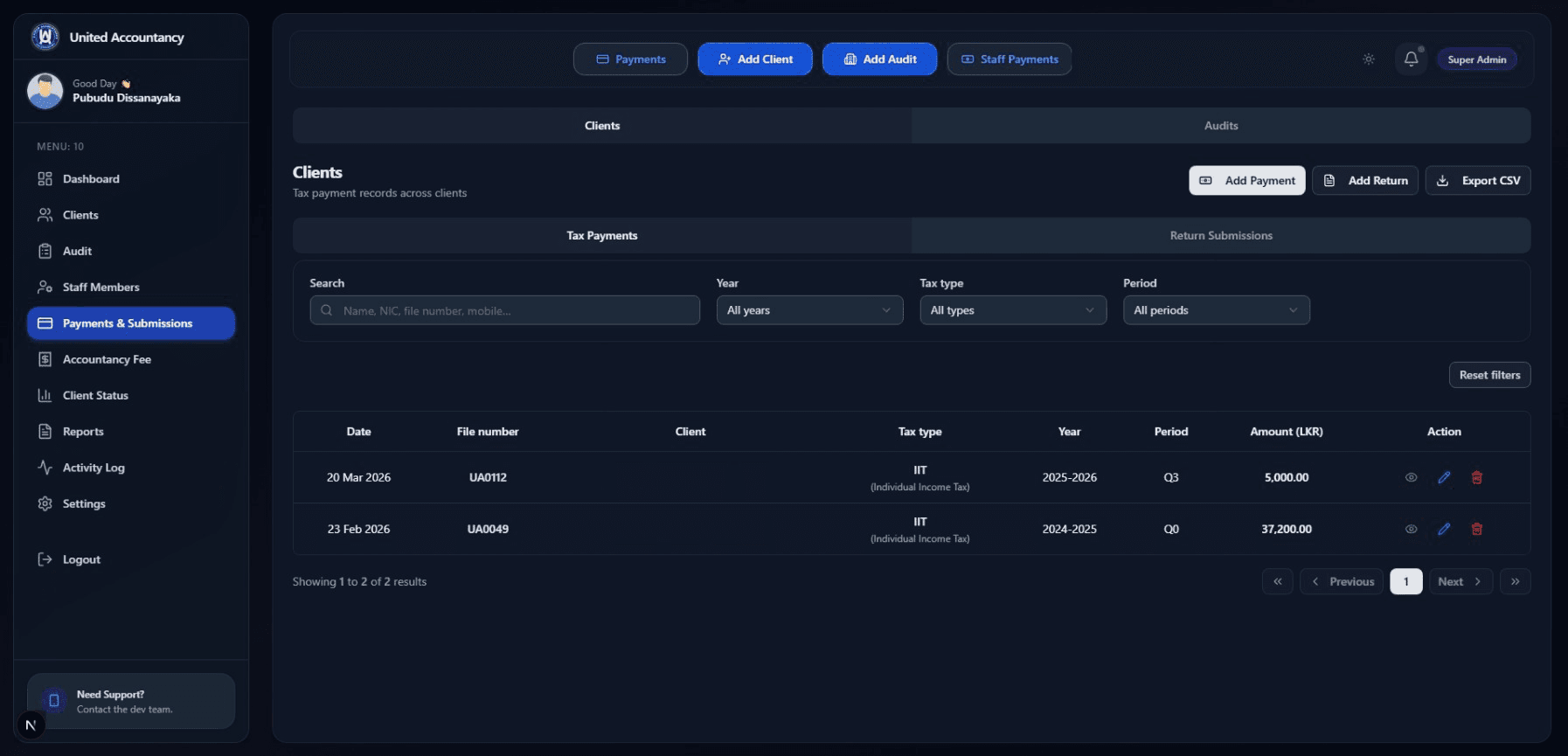Image resolution: width=1568 pixels, height=756 pixels.
Task: Click the File number column header
Action: (x=488, y=432)
